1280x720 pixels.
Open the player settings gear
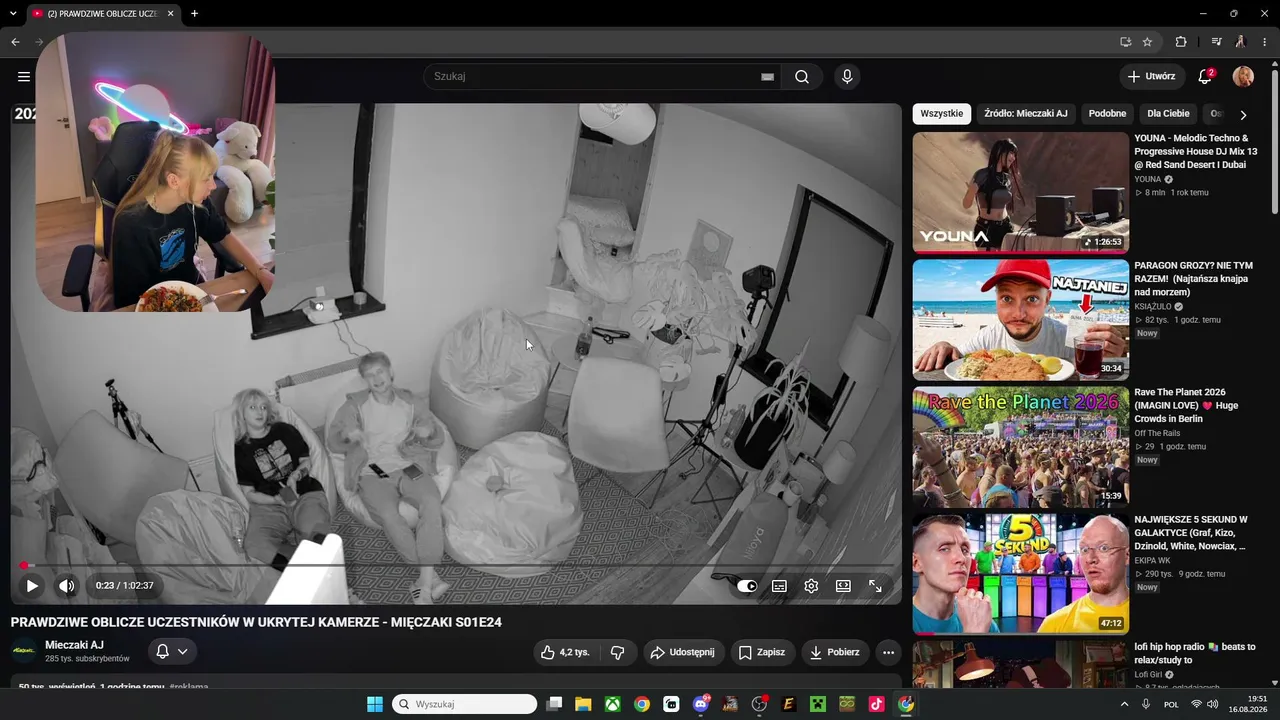pos(811,586)
